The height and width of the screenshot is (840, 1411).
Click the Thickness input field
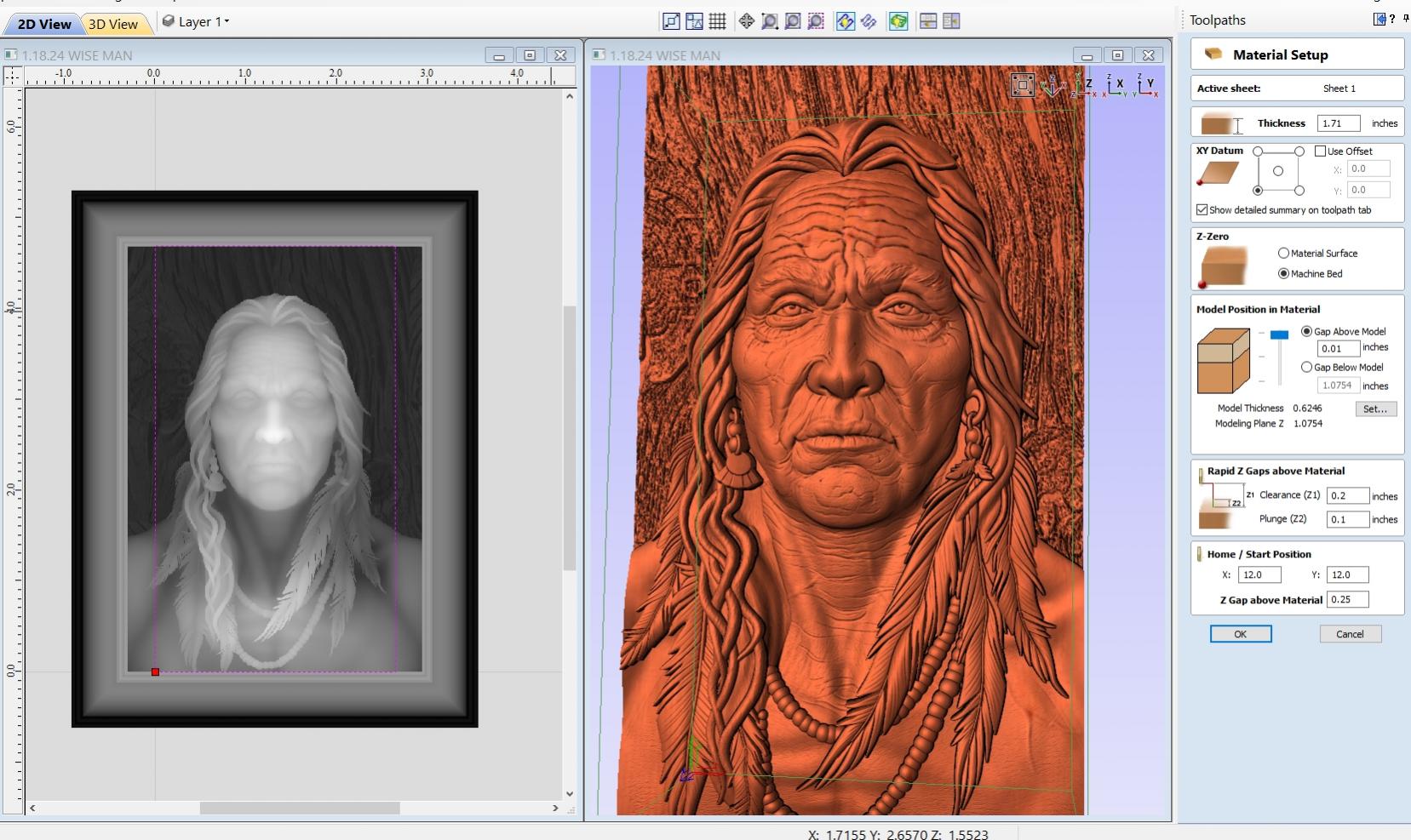[1338, 123]
